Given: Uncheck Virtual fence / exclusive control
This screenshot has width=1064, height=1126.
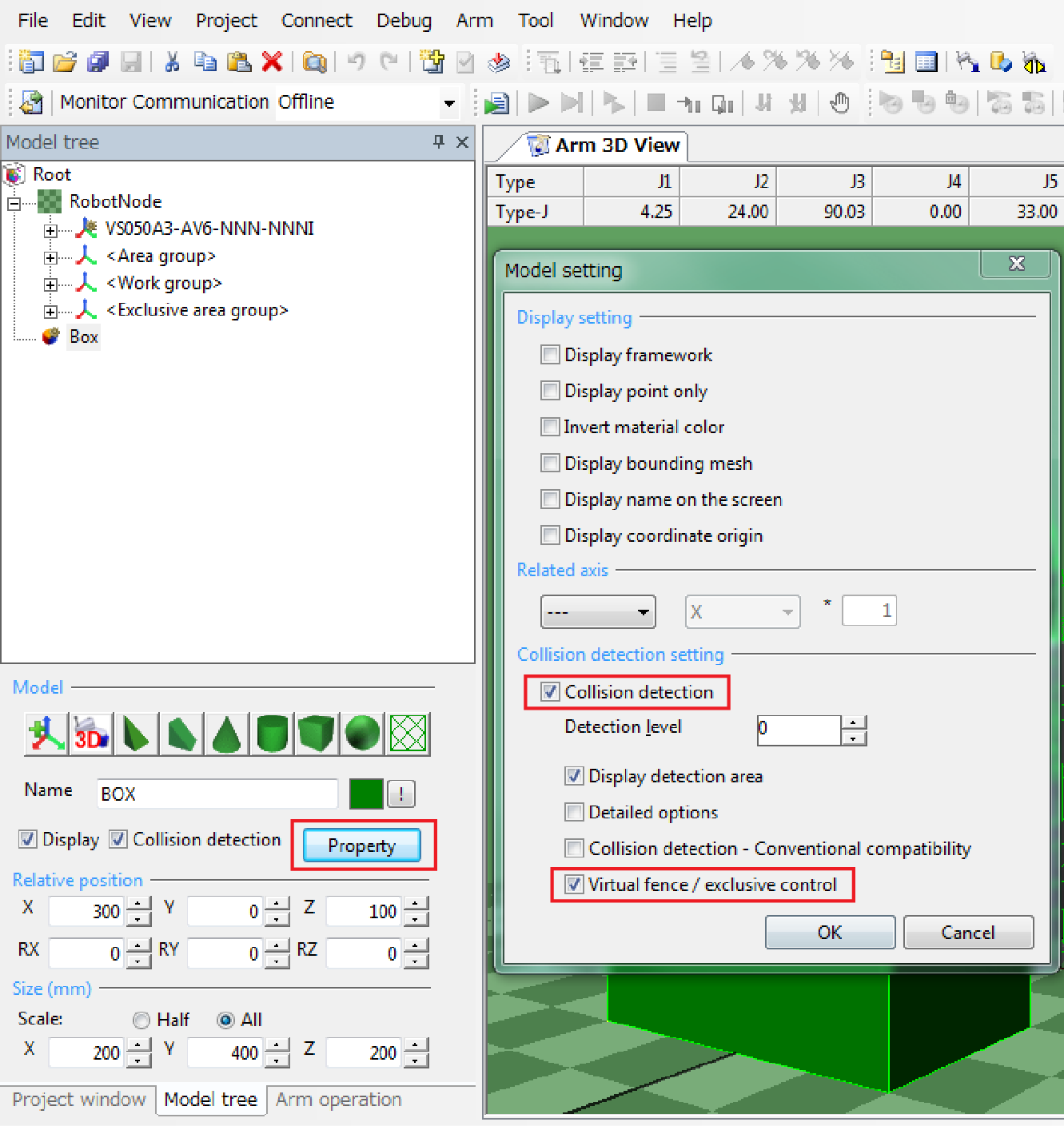Looking at the screenshot, I should click(574, 885).
